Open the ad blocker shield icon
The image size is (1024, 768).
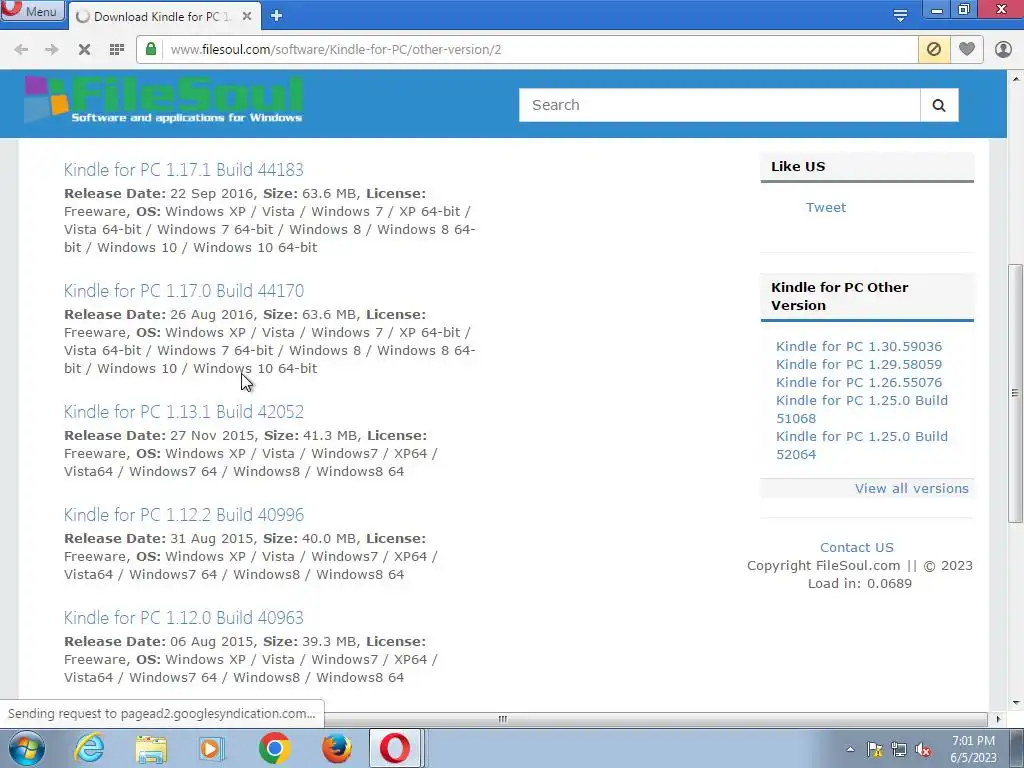[x=934, y=49]
